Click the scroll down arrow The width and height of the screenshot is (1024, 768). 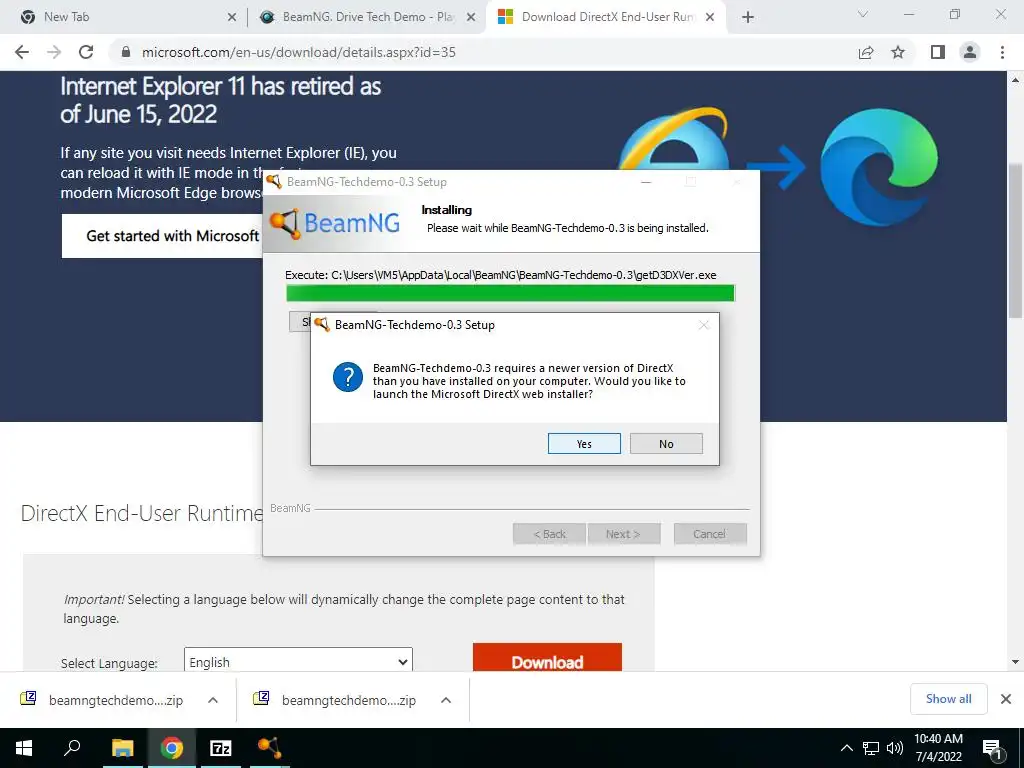point(1016,662)
